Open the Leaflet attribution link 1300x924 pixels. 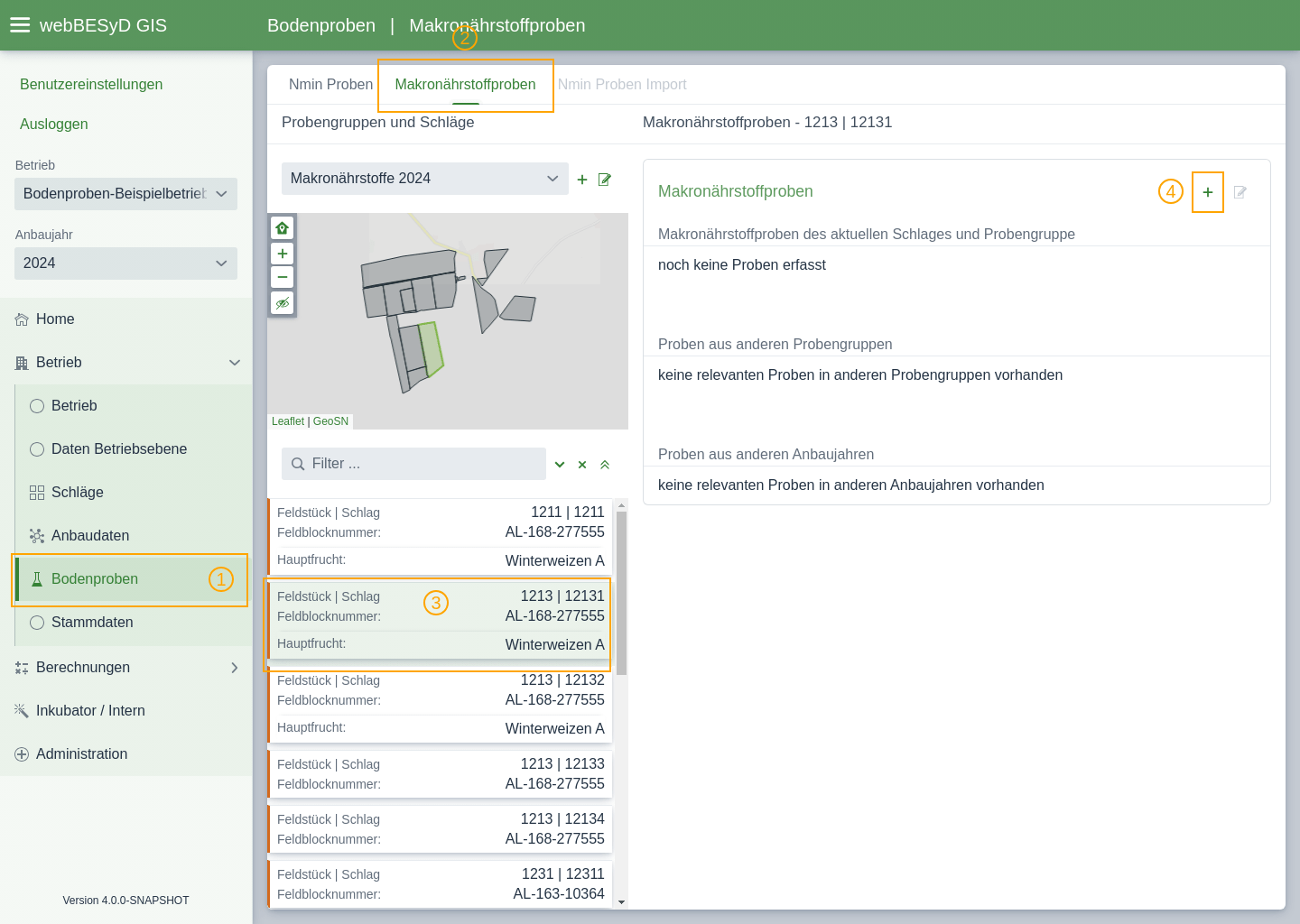288,421
